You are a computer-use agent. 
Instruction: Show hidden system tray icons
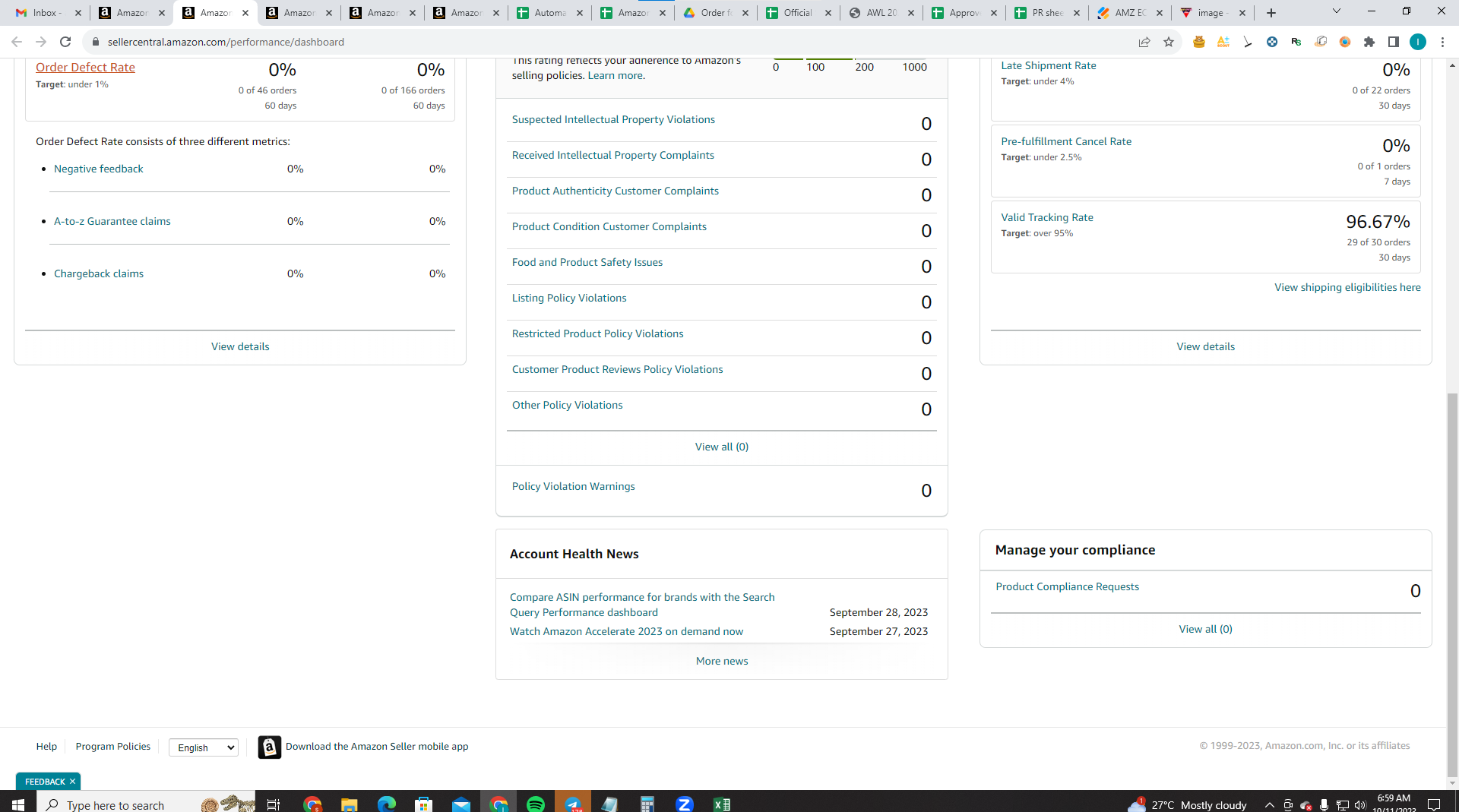pyautogui.click(x=1269, y=805)
